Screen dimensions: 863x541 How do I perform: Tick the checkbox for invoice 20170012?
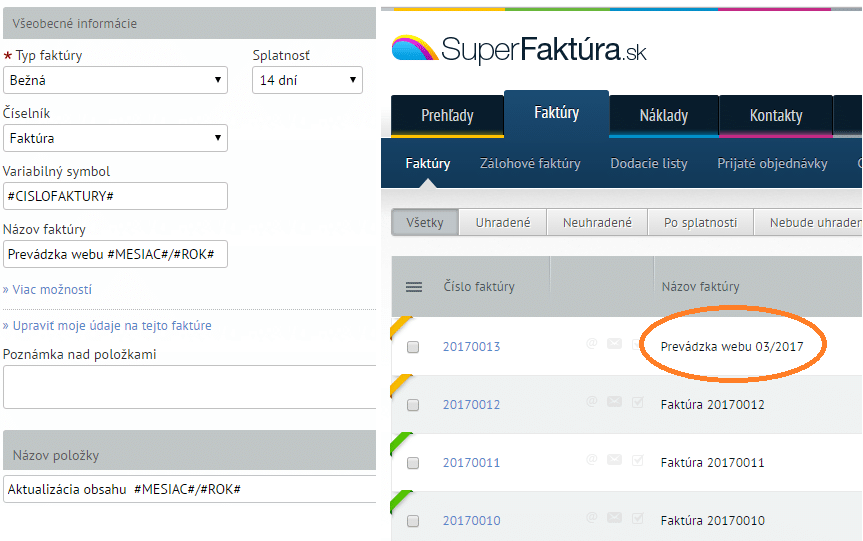pos(413,405)
